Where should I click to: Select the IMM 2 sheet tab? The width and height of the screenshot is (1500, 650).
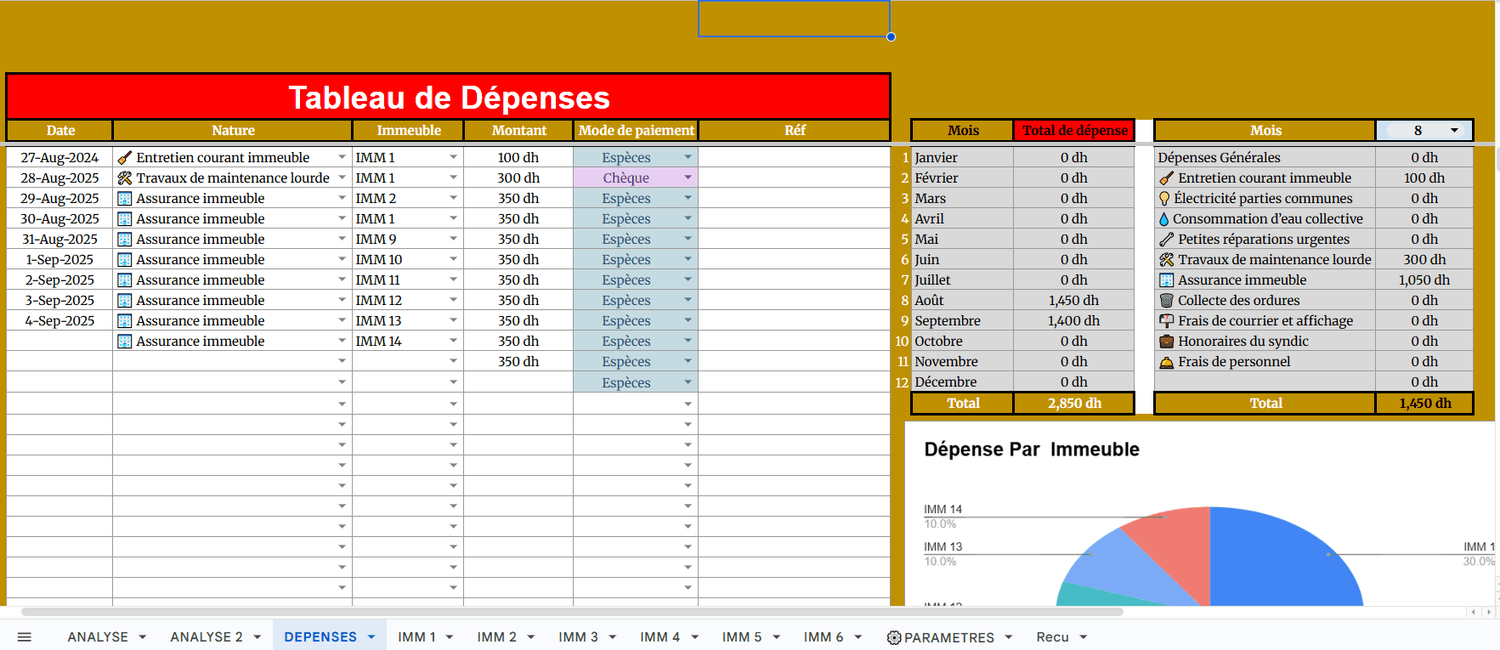tap(497, 637)
